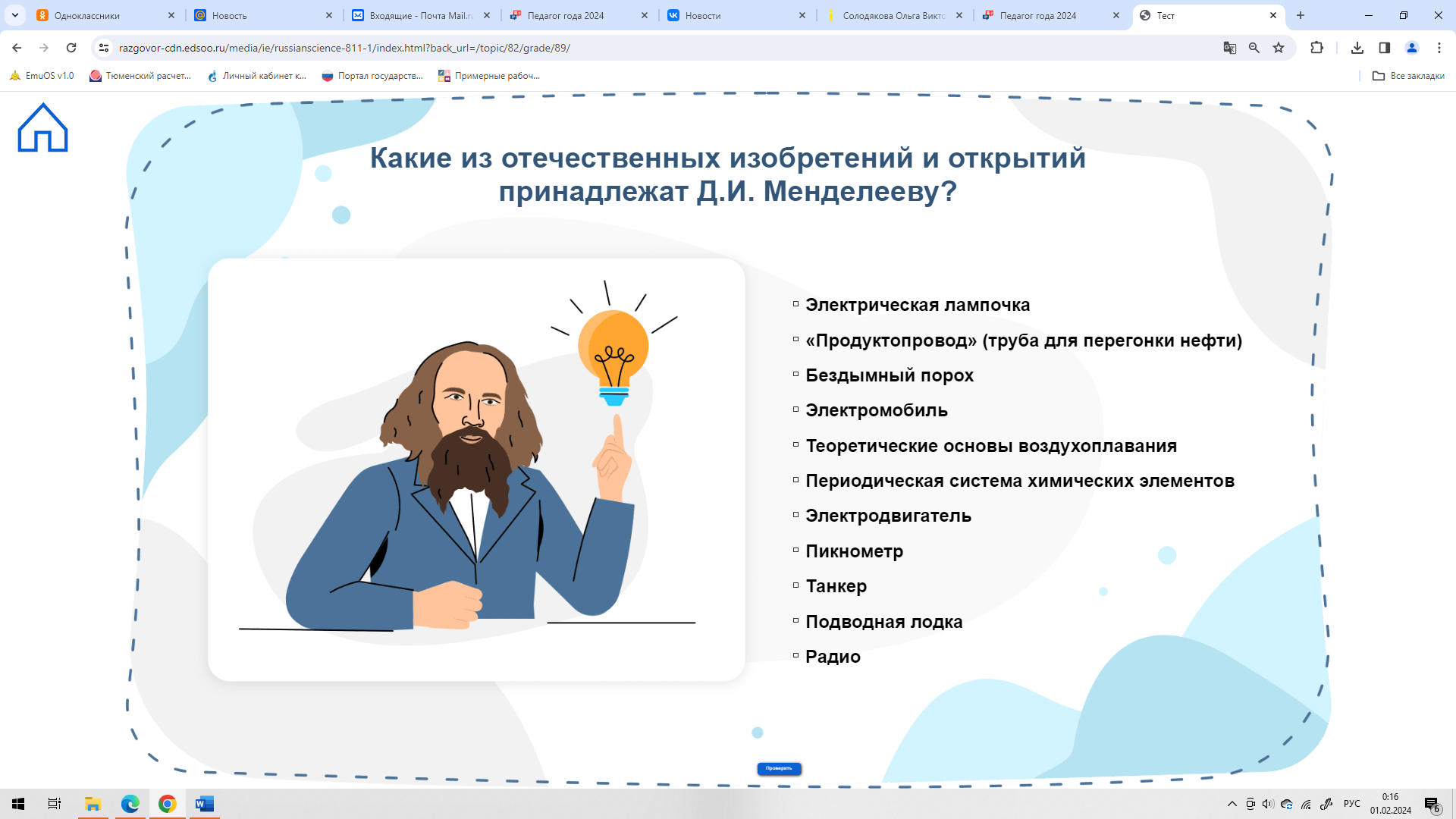Open the zoom magnifier icon
The height and width of the screenshot is (819, 1456).
1254,48
